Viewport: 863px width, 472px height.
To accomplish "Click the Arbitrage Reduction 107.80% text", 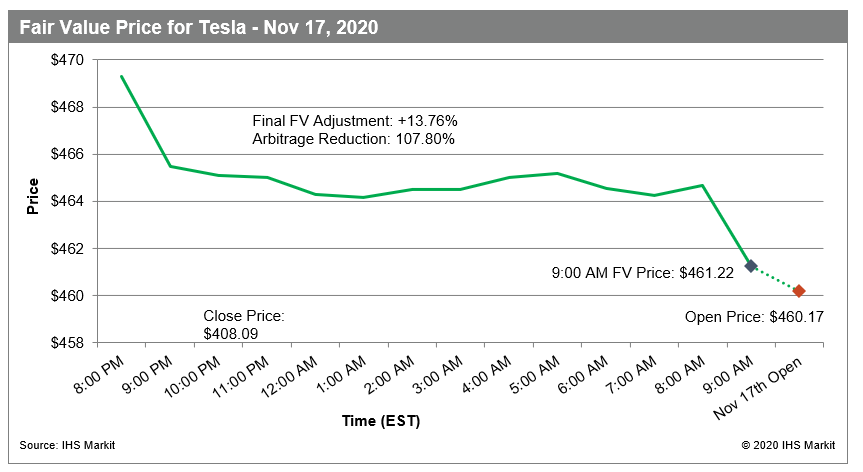I will coord(353,139).
